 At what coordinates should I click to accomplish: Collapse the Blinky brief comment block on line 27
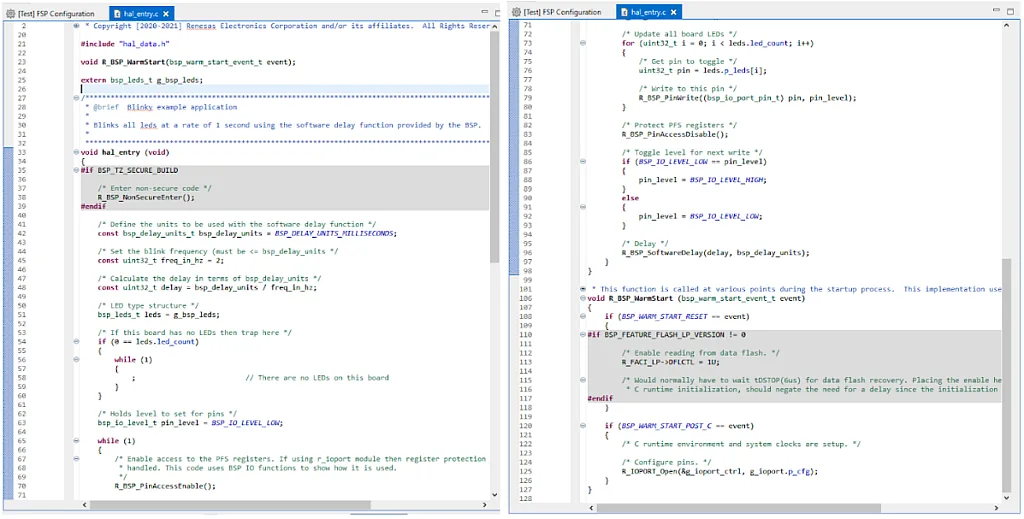click(77, 98)
